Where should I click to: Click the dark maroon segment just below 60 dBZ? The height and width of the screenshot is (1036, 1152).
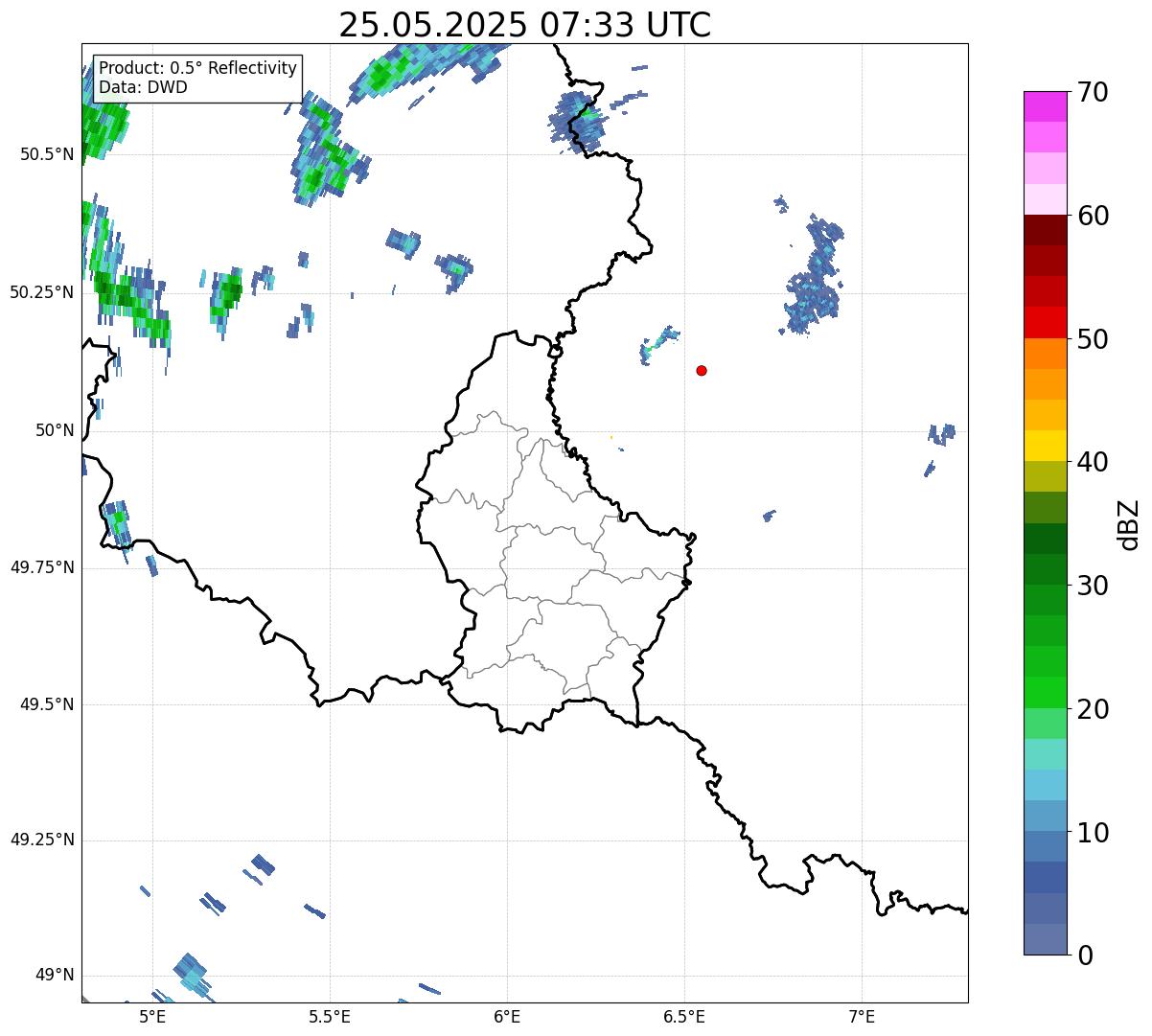(x=1045, y=230)
